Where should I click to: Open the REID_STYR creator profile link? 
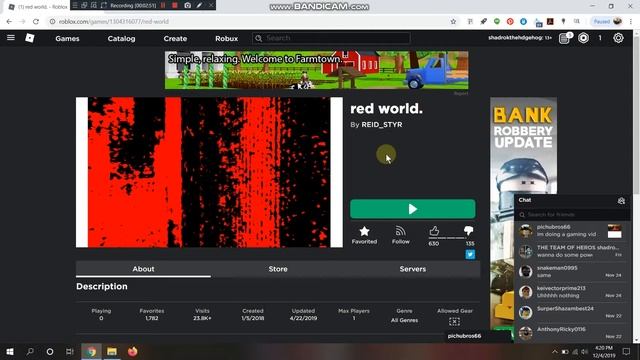point(382,124)
